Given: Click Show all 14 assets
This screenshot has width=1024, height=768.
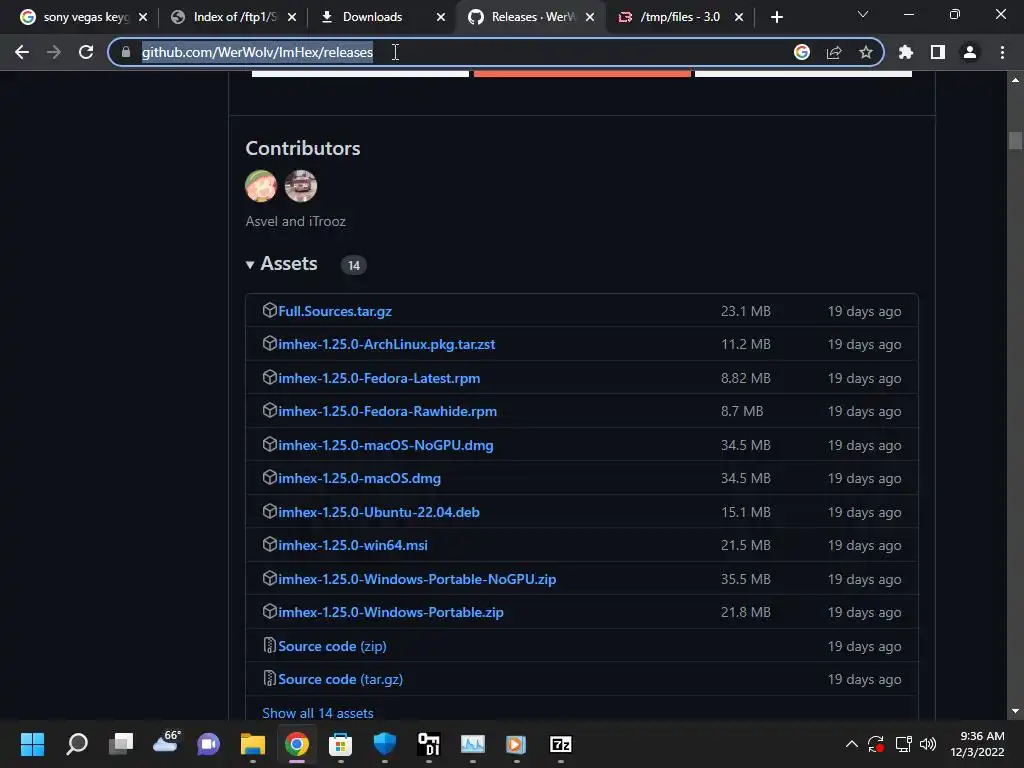Looking at the screenshot, I should 317,713.
